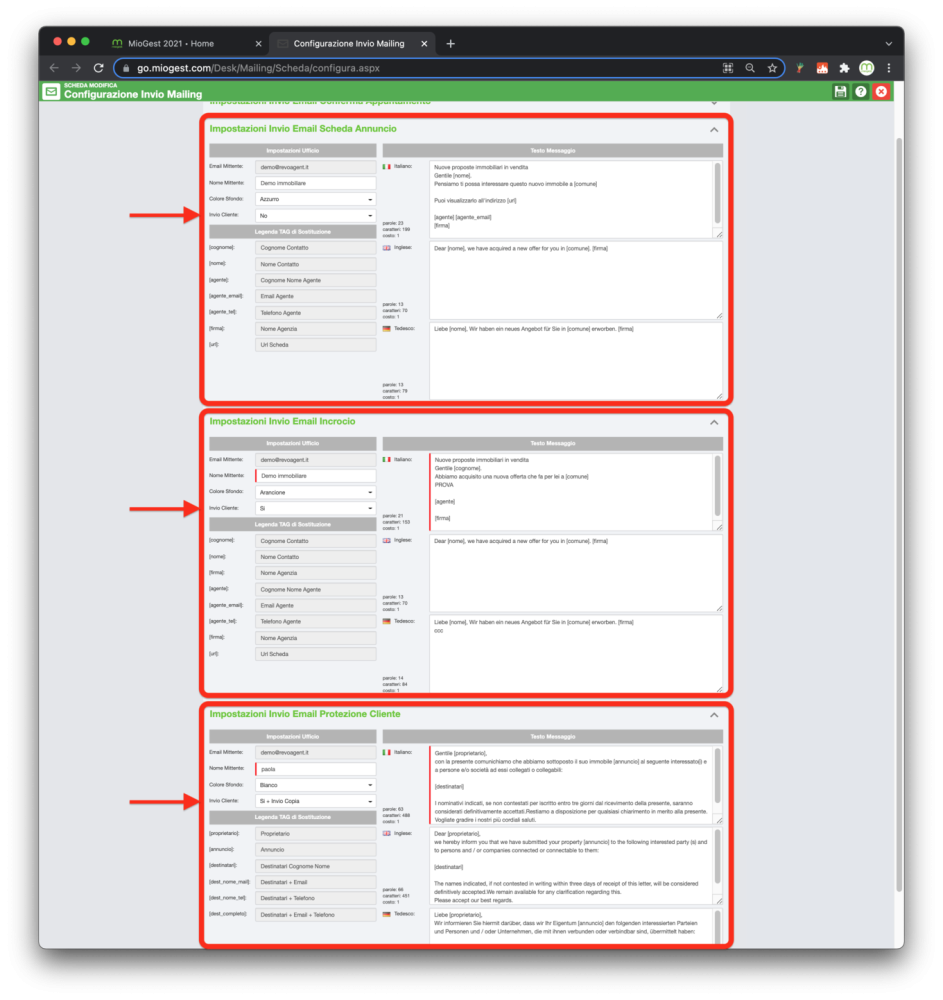Screen dimensions: 943x1000
Task: Edit Nome Mittente field in Incrocio section
Action: [x=316, y=476]
